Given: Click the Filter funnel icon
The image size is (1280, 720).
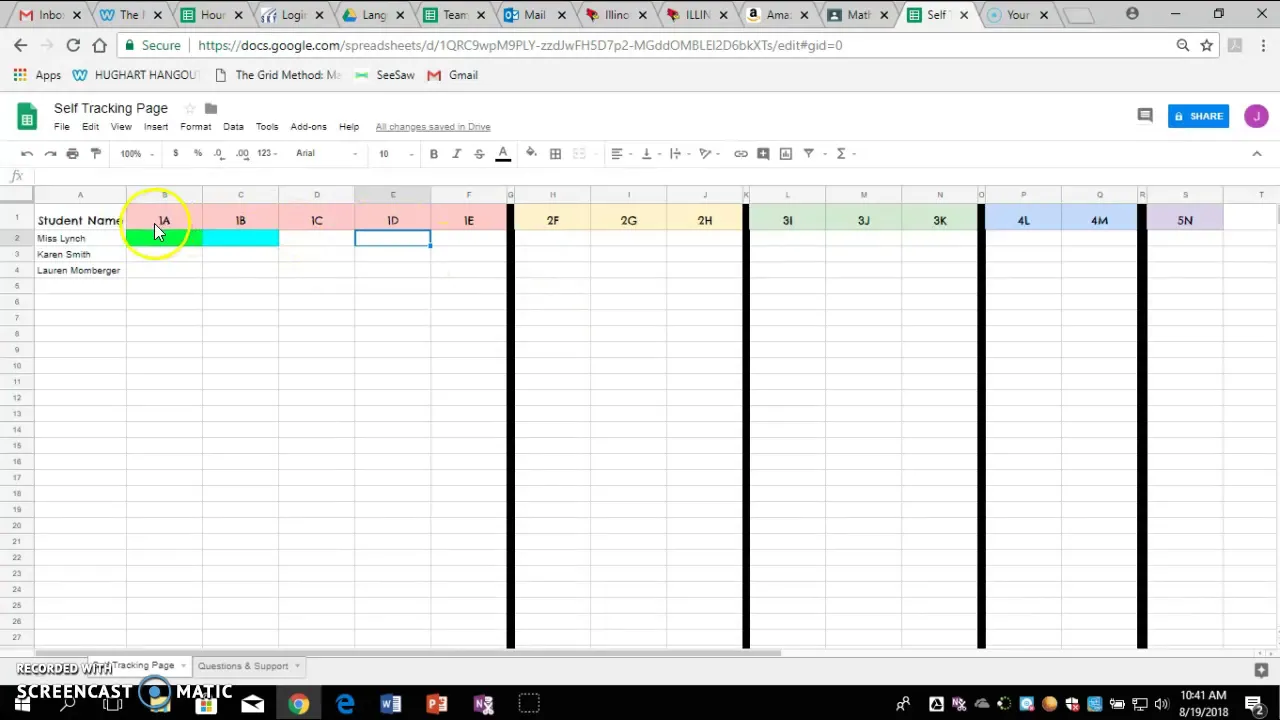Looking at the screenshot, I should coord(809,153).
